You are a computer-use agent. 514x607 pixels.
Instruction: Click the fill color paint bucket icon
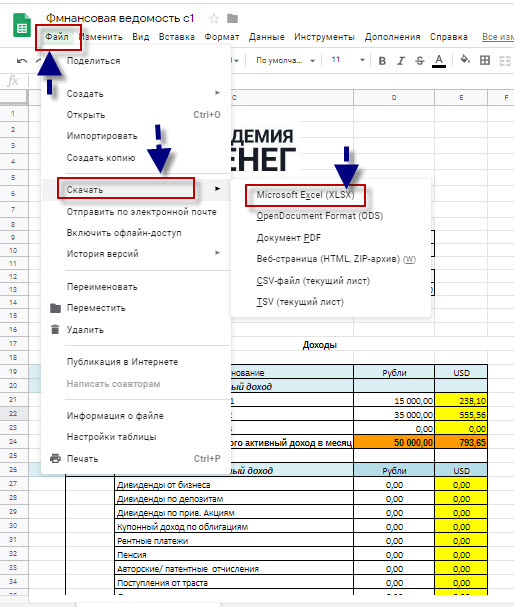465,60
